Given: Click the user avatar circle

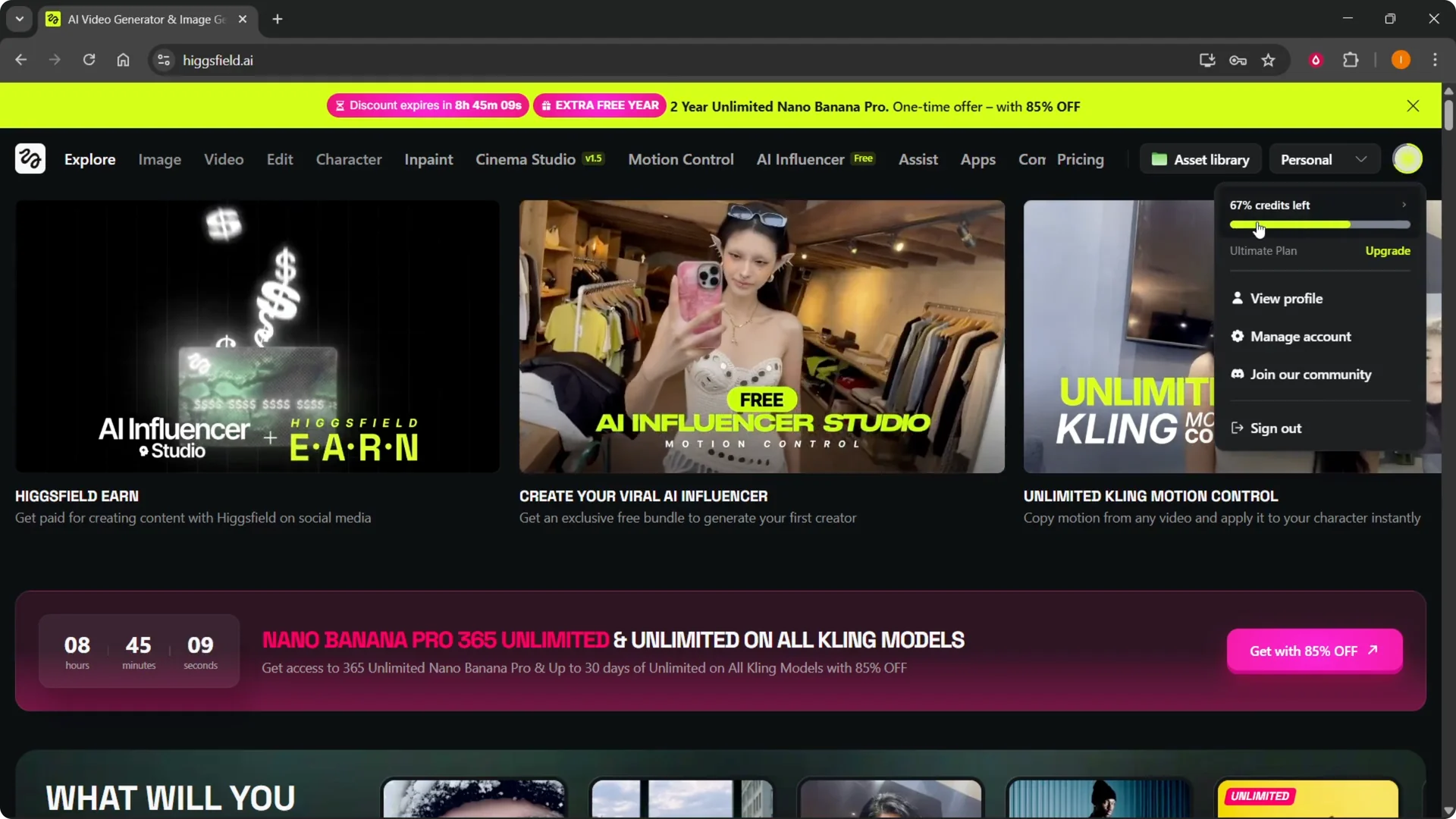Looking at the screenshot, I should tap(1407, 159).
